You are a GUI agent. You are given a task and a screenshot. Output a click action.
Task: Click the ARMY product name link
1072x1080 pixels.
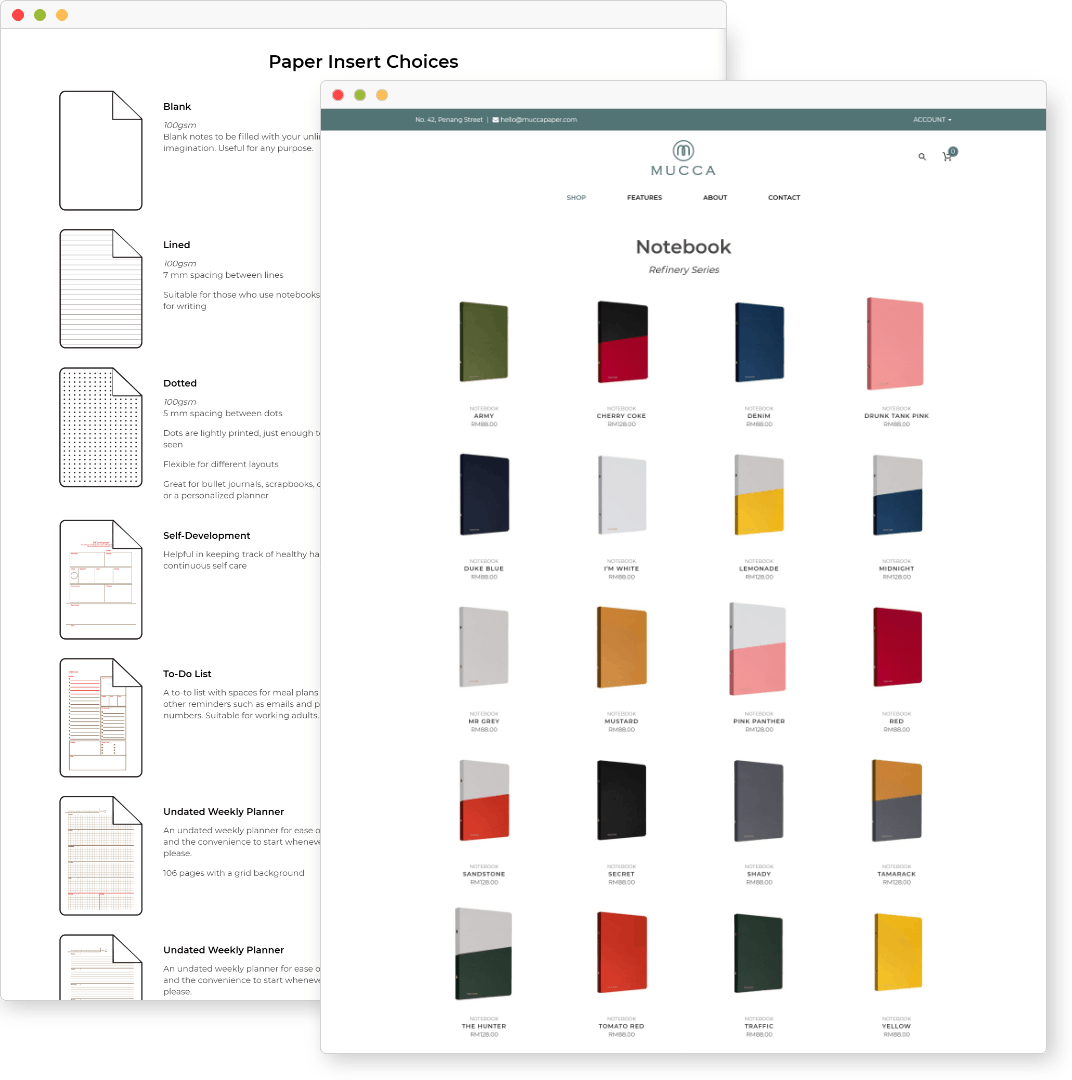click(x=484, y=416)
